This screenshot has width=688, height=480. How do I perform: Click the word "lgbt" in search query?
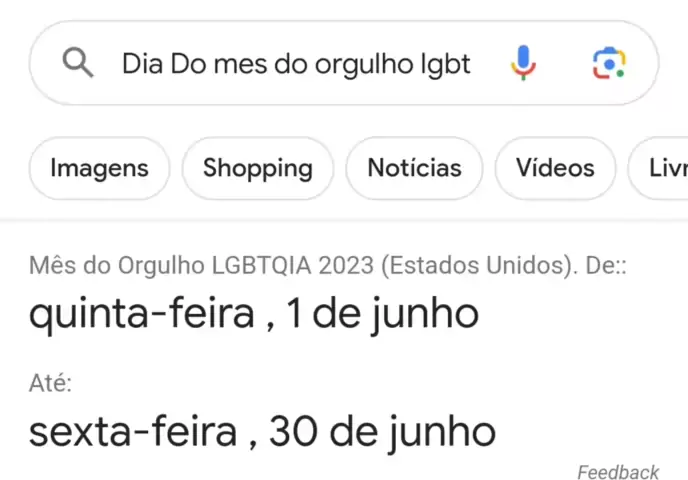click(446, 64)
